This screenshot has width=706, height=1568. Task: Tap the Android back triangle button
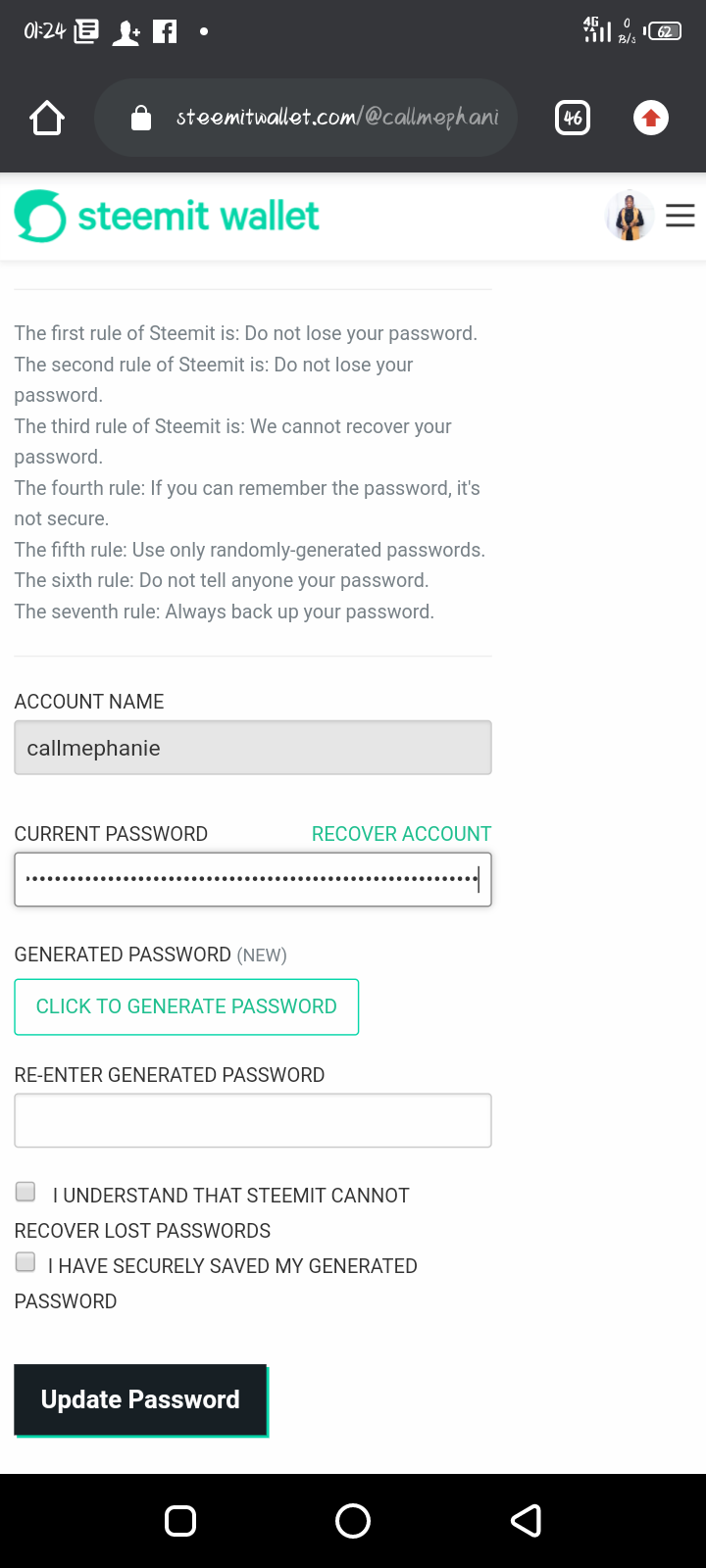tap(527, 1521)
